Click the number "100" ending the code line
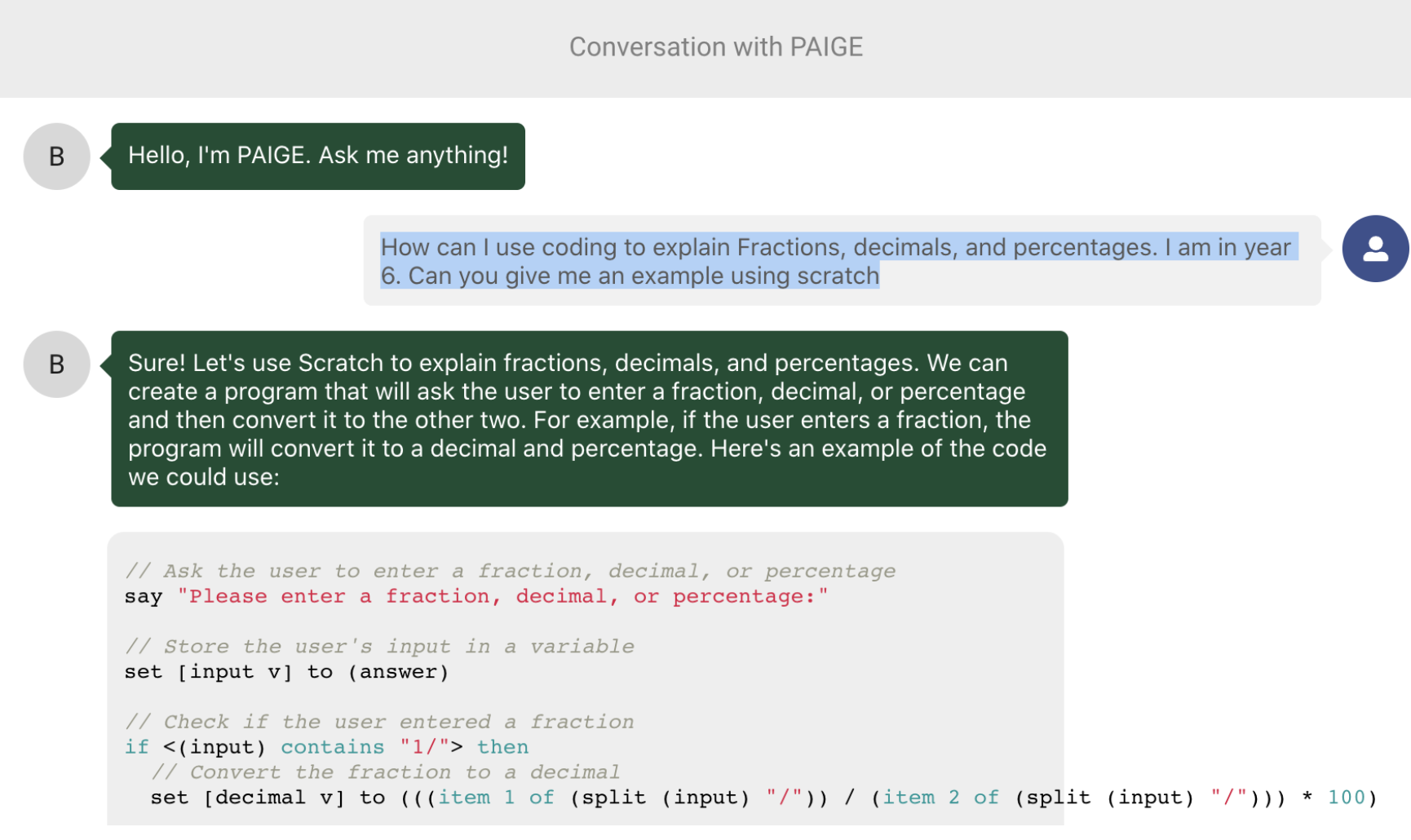 click(1346, 798)
